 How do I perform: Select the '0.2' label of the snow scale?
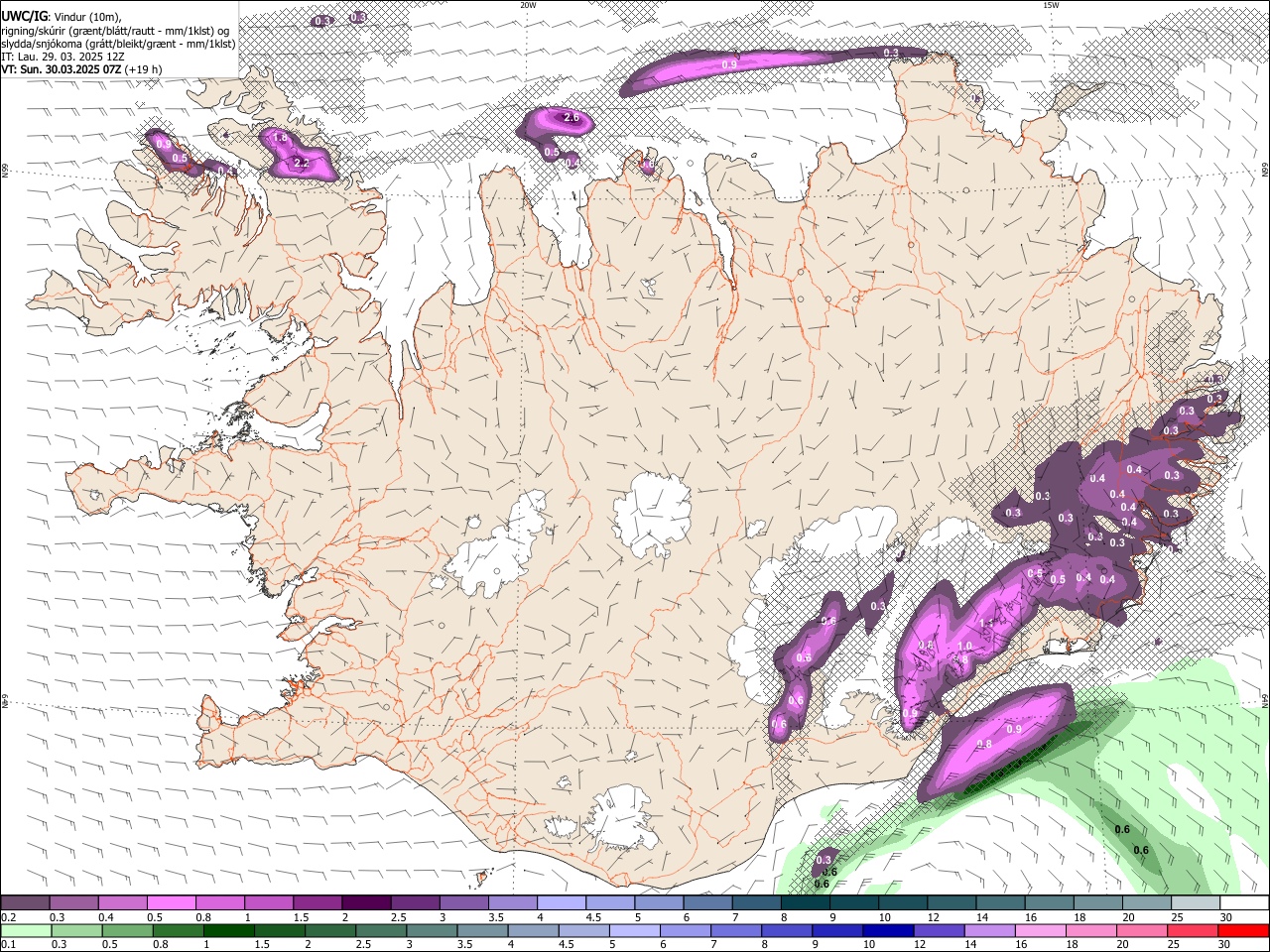tap(9, 917)
